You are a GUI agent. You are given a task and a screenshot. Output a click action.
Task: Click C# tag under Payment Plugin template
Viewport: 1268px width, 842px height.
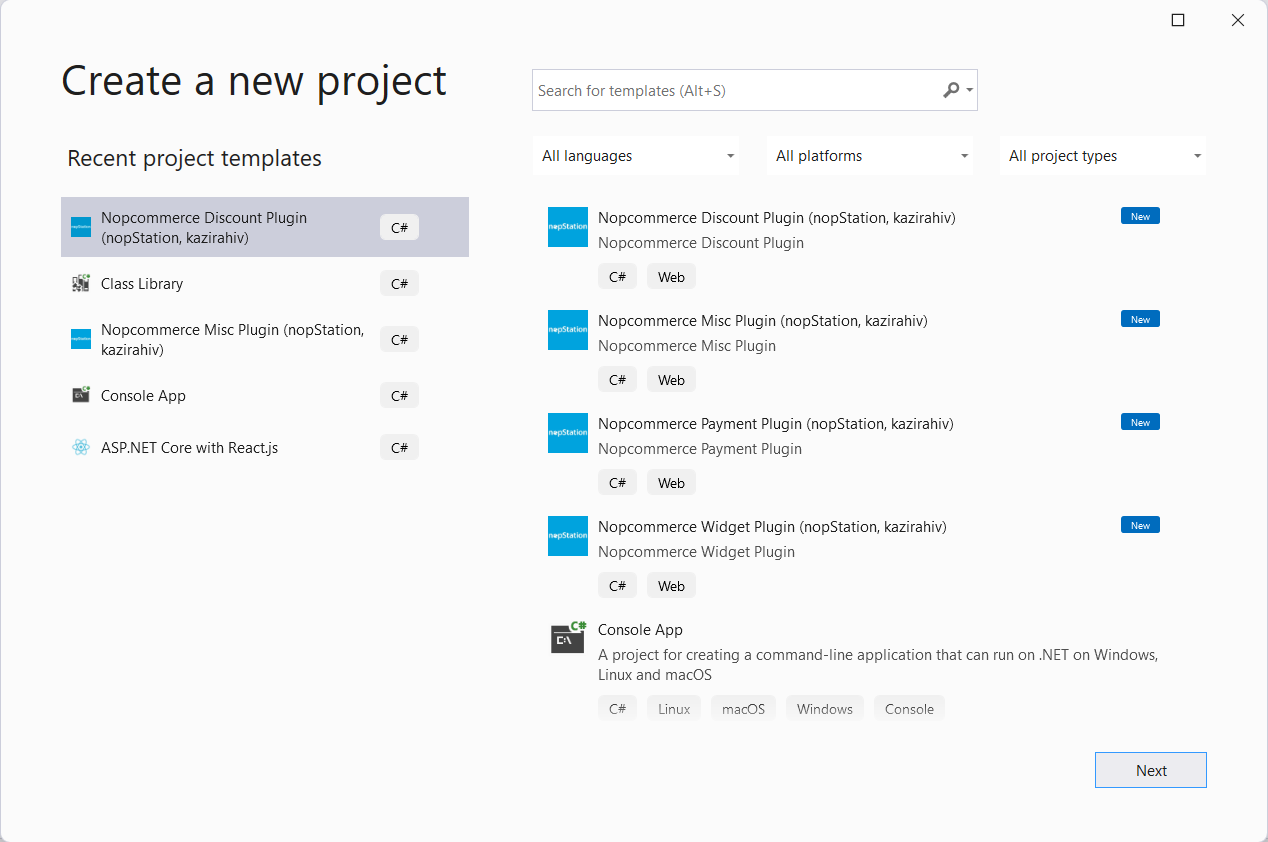pyautogui.click(x=617, y=483)
